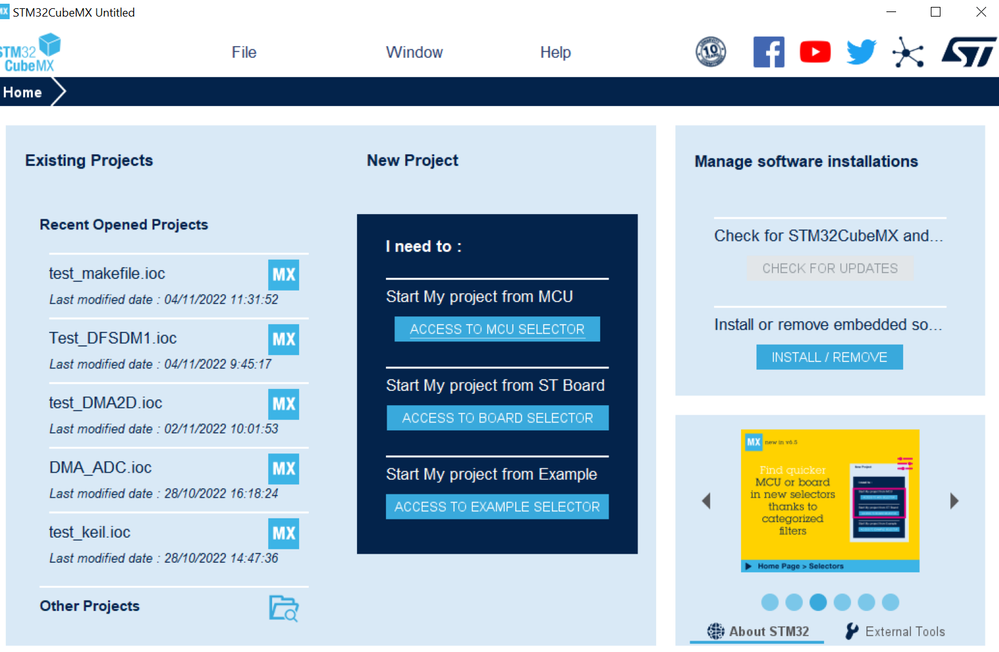Click ACCESS TO EXAMPLE SELECTOR button
This screenshot has height=652, width=999.
(497, 507)
